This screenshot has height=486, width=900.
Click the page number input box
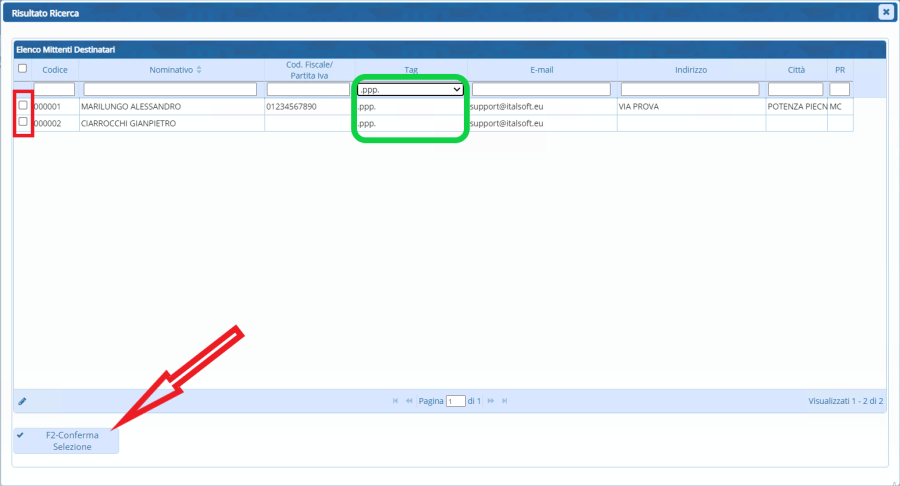point(455,402)
